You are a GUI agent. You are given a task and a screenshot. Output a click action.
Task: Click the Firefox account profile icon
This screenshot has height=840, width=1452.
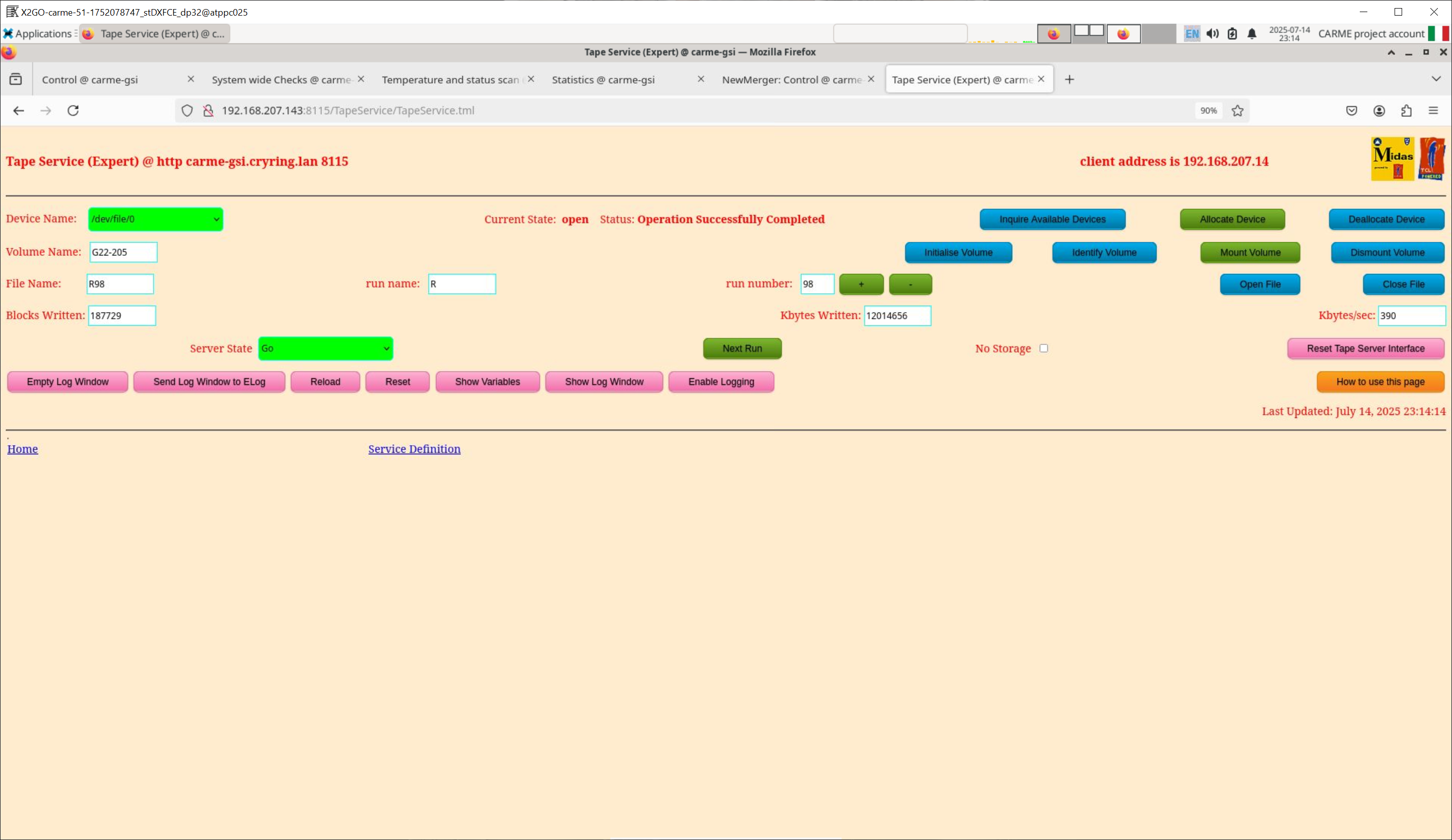[x=1379, y=111]
